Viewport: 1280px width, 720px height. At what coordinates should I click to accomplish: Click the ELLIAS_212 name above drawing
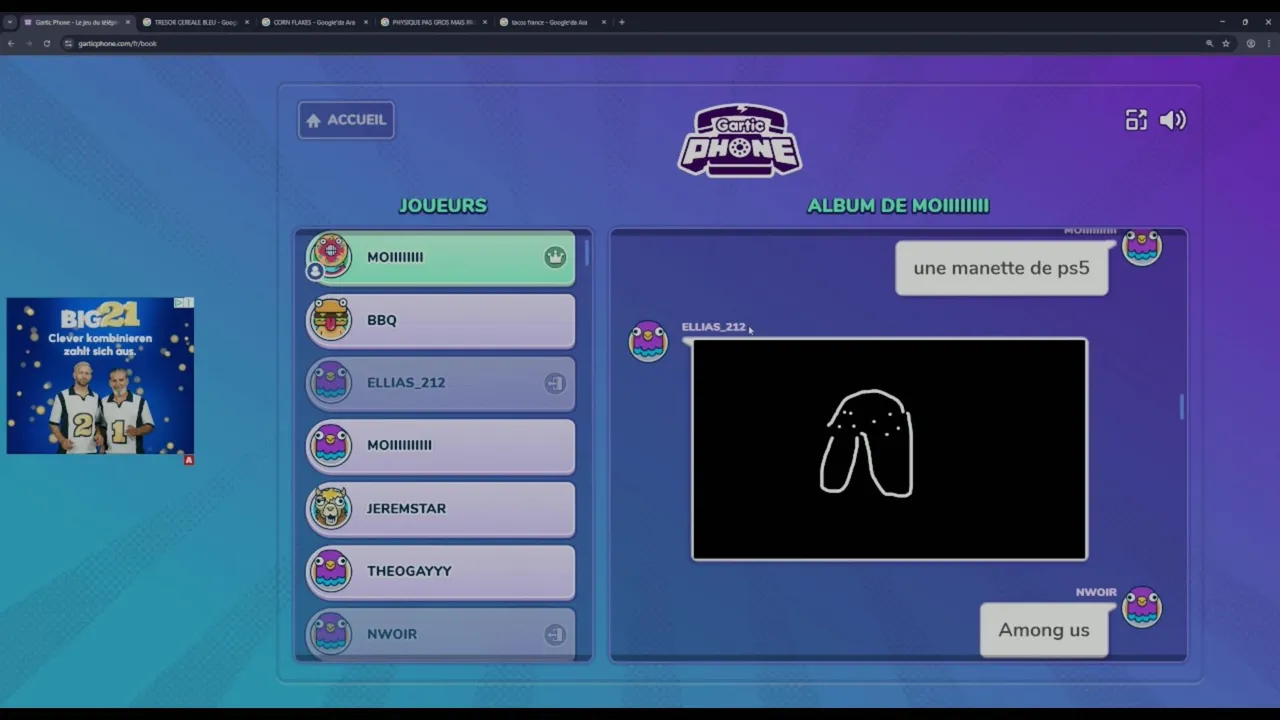coord(713,327)
